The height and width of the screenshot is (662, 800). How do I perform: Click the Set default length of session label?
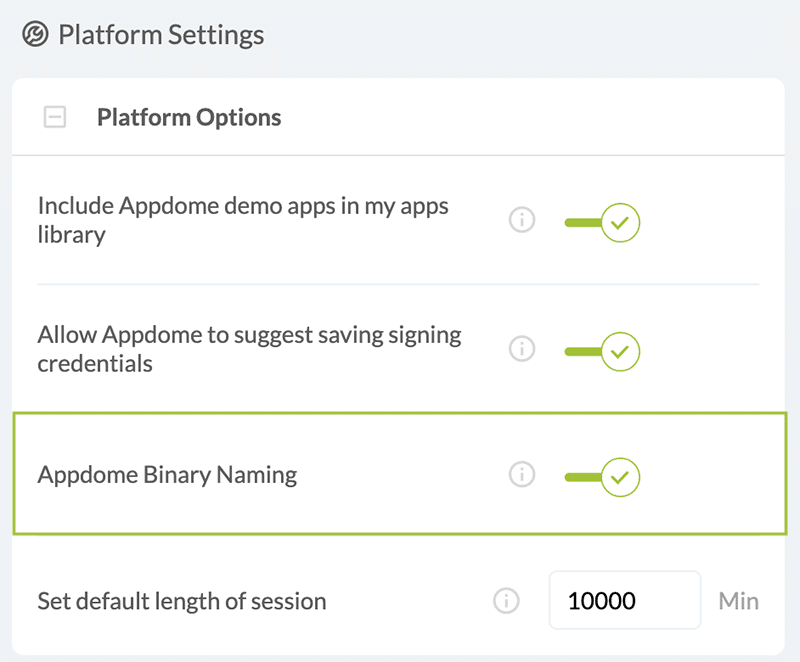pos(181,600)
